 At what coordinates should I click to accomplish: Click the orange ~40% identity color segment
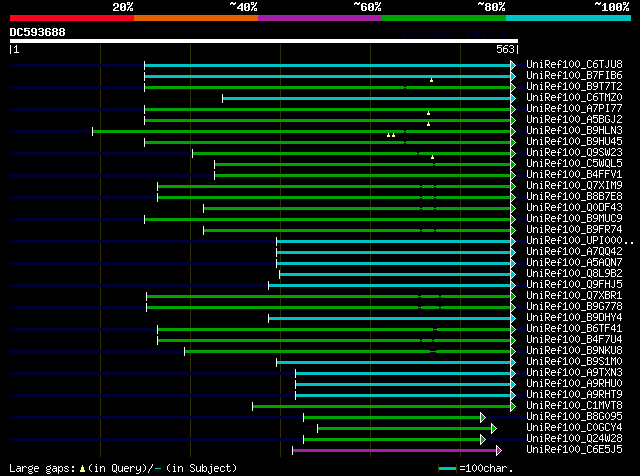(196, 18)
